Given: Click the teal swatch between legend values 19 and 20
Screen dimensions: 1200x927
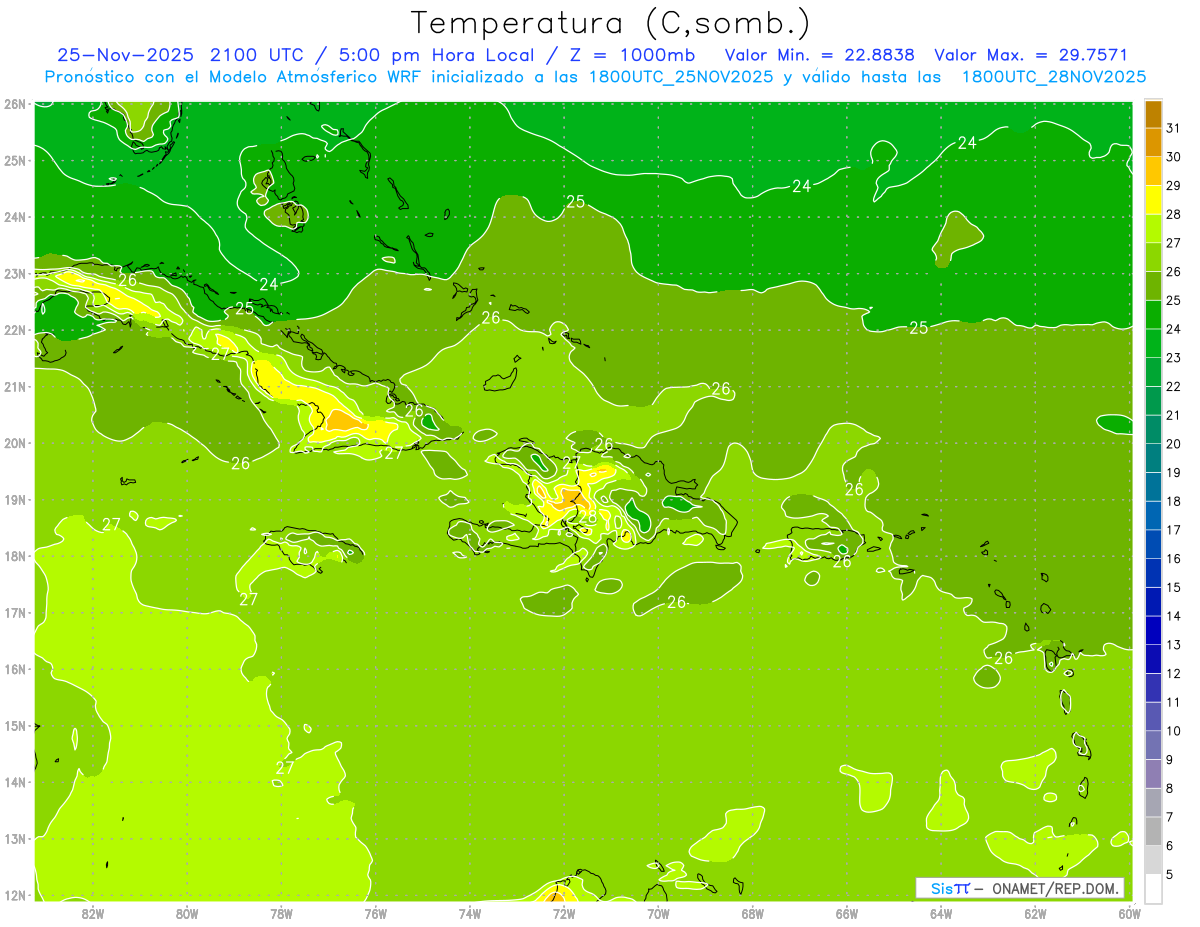Looking at the screenshot, I should tap(1153, 458).
